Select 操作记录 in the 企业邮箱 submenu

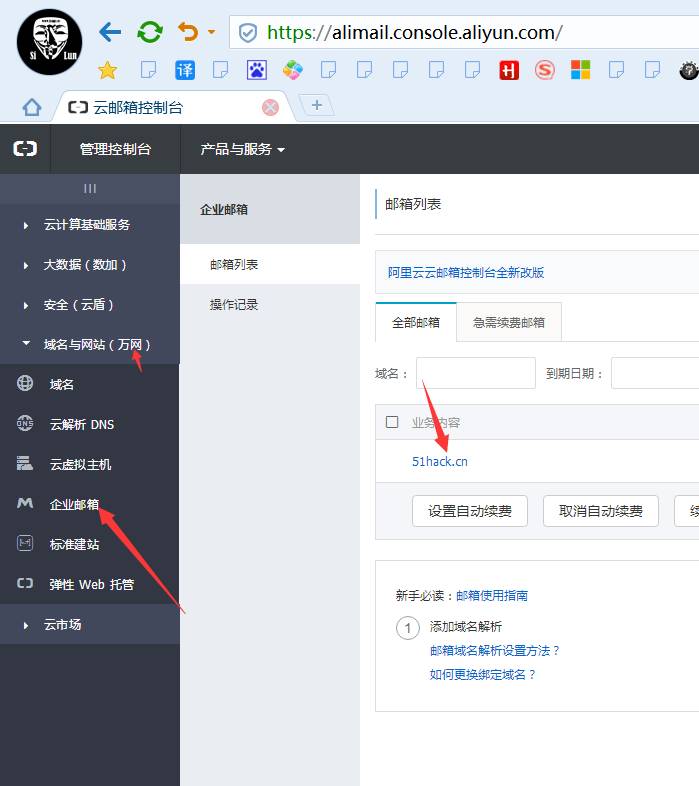[x=270, y=304]
